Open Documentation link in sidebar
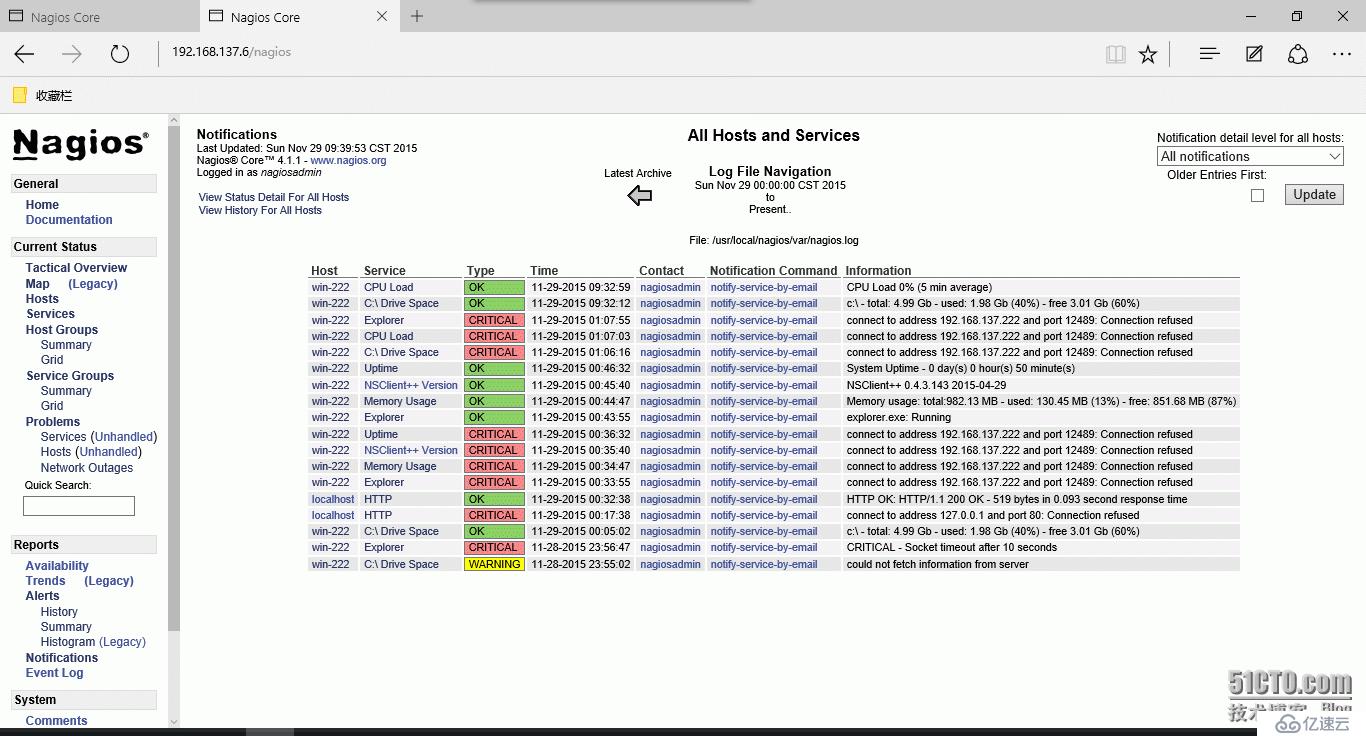Image resolution: width=1366 pixels, height=736 pixels. pos(69,220)
